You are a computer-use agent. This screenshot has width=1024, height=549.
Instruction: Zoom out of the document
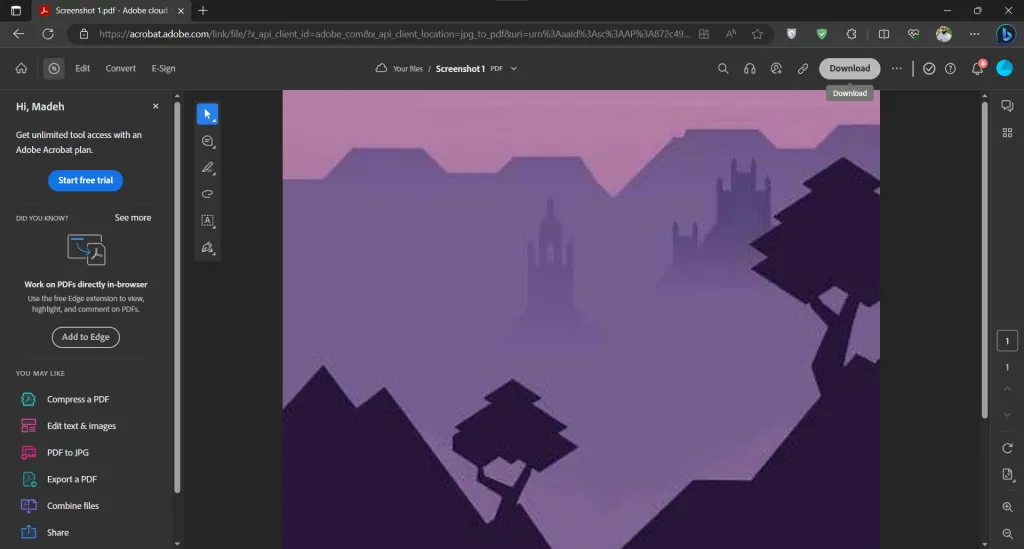tap(1007, 534)
